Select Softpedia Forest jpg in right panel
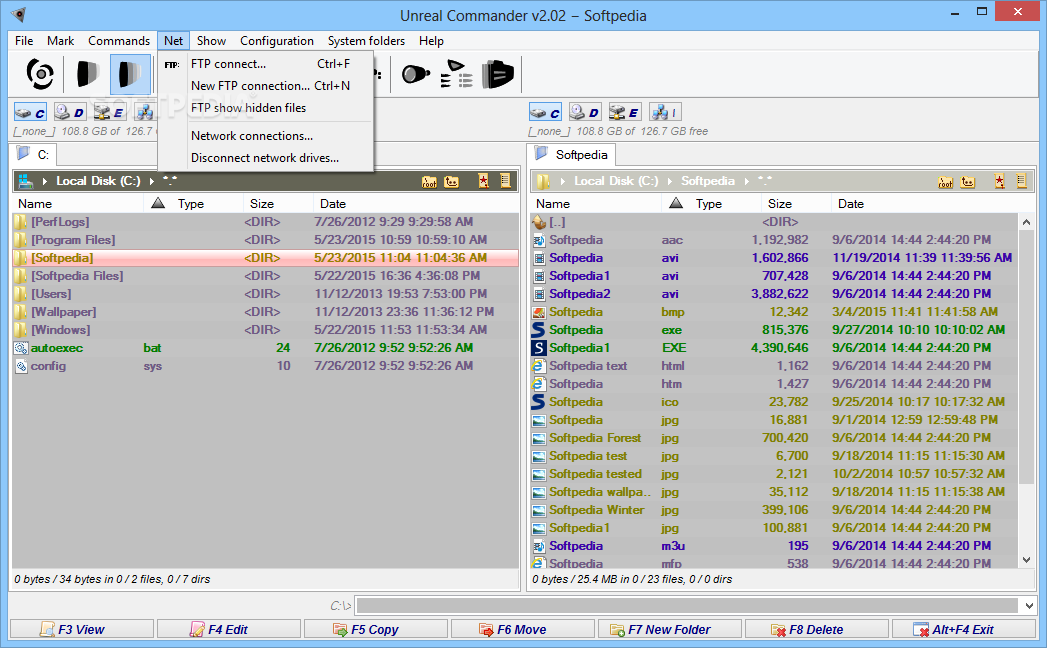1047x648 pixels. pyautogui.click(x=774, y=438)
